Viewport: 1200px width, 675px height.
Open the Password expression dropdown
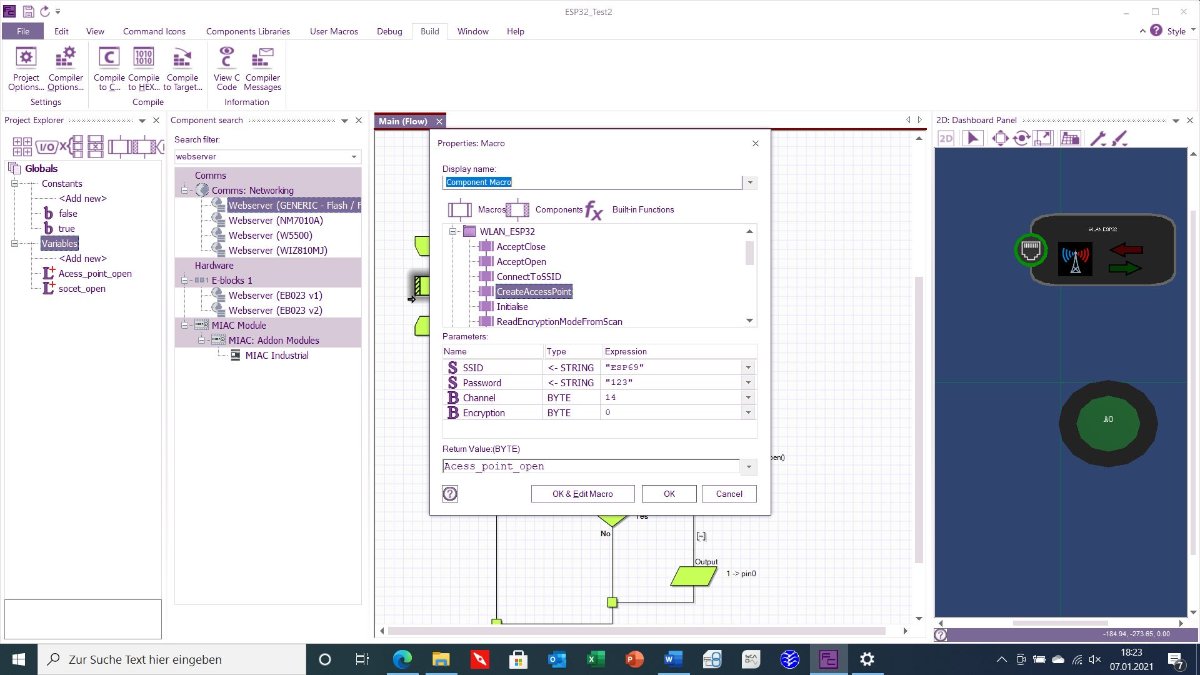[748, 382]
